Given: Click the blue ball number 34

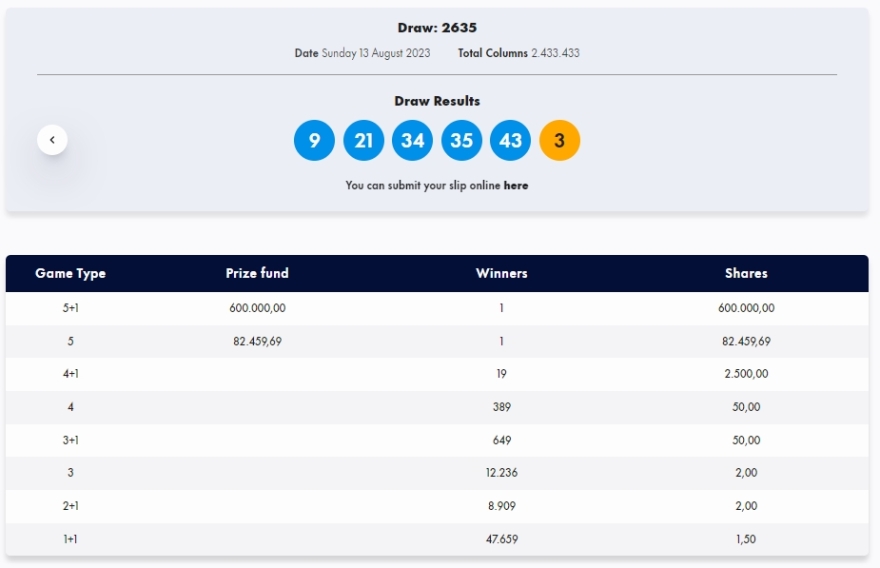Looking at the screenshot, I should [x=412, y=140].
